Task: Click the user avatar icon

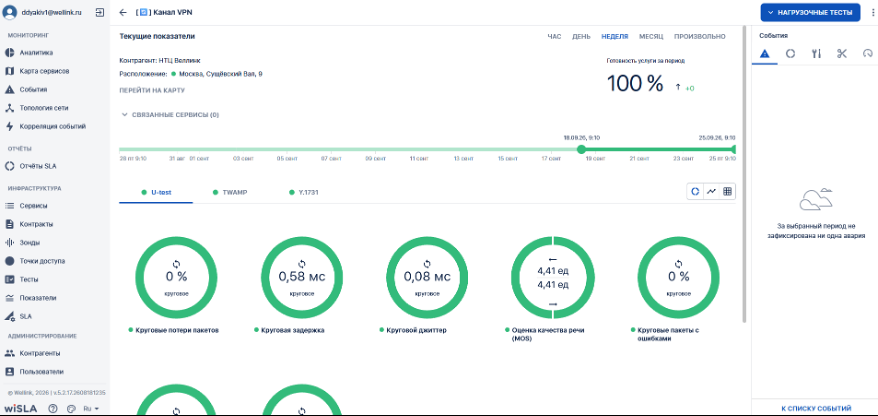Action: [x=10, y=12]
